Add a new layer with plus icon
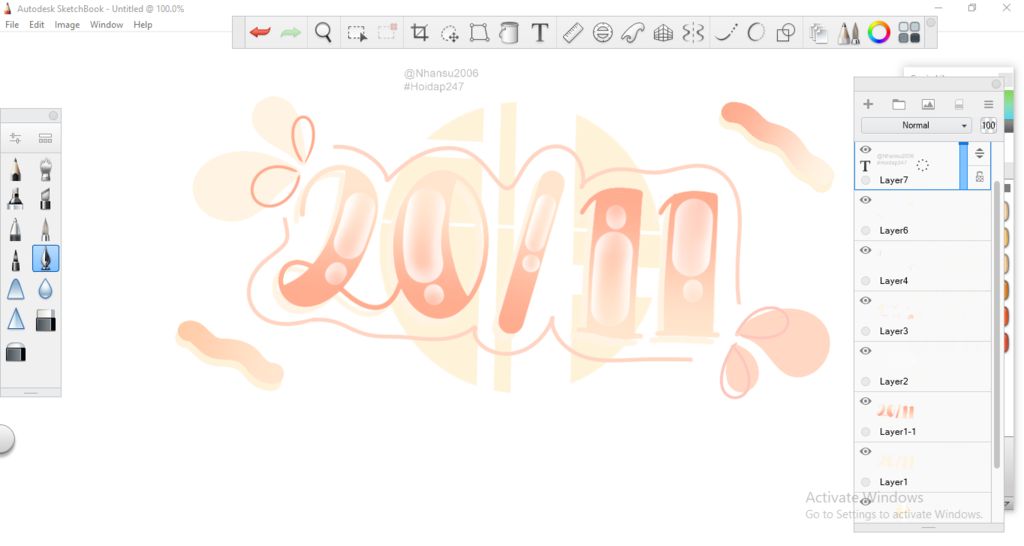 (868, 104)
